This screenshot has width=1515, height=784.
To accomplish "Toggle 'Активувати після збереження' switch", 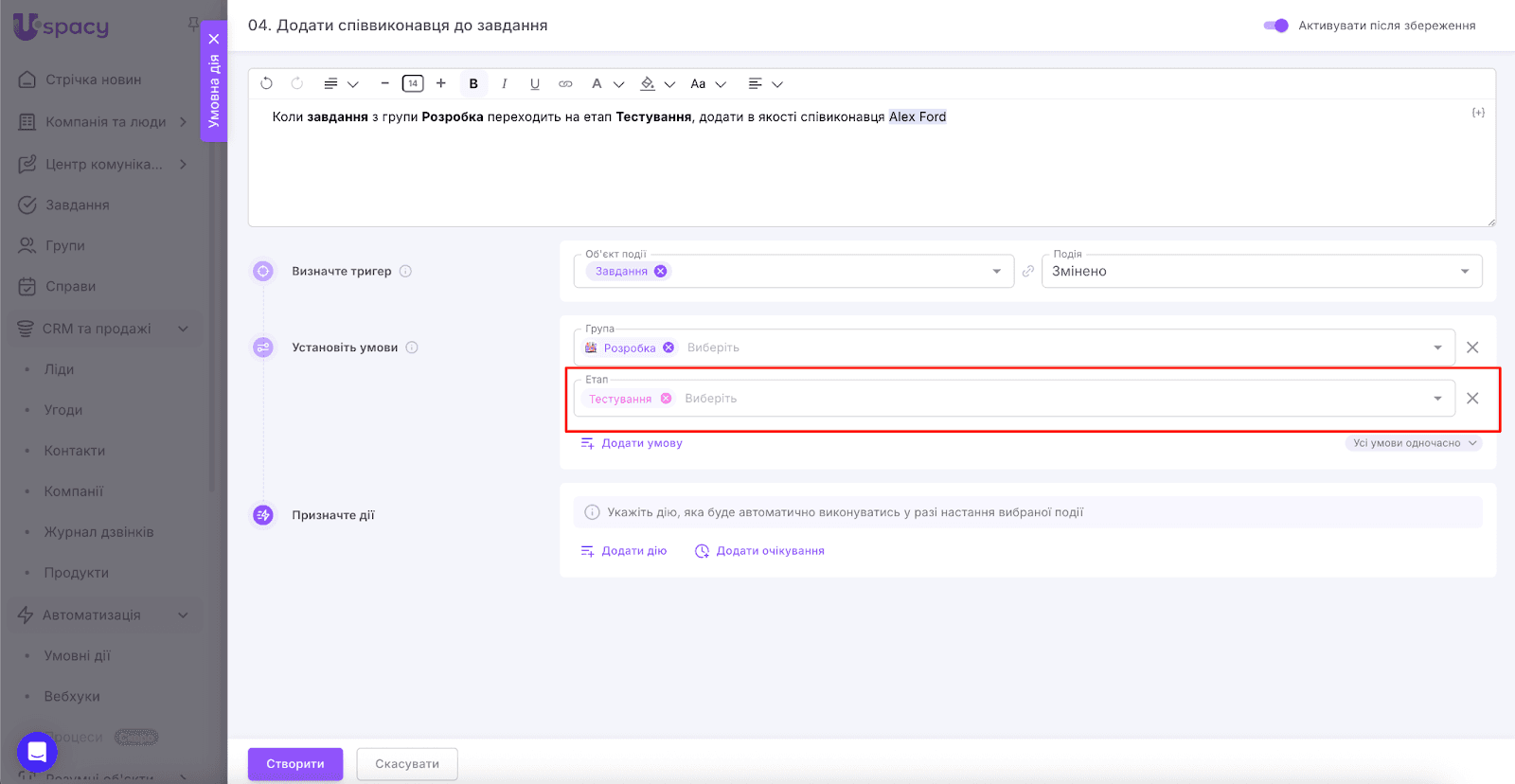I will 1275,26.
